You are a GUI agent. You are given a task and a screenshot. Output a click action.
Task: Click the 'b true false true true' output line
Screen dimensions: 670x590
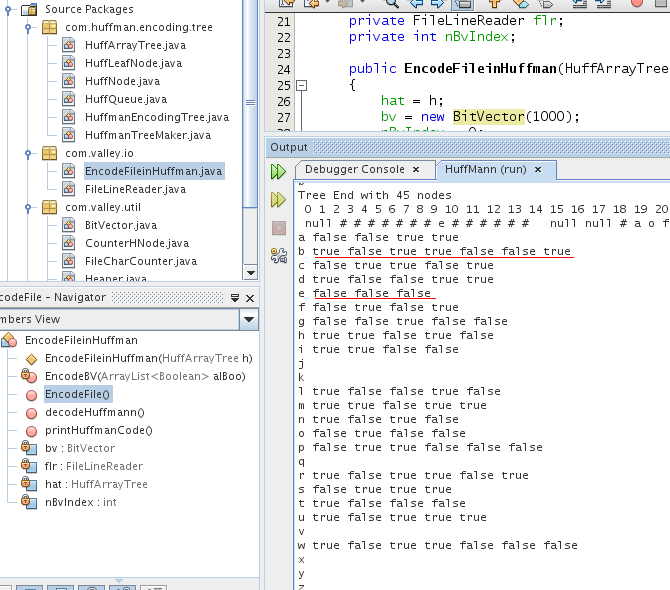point(434,251)
